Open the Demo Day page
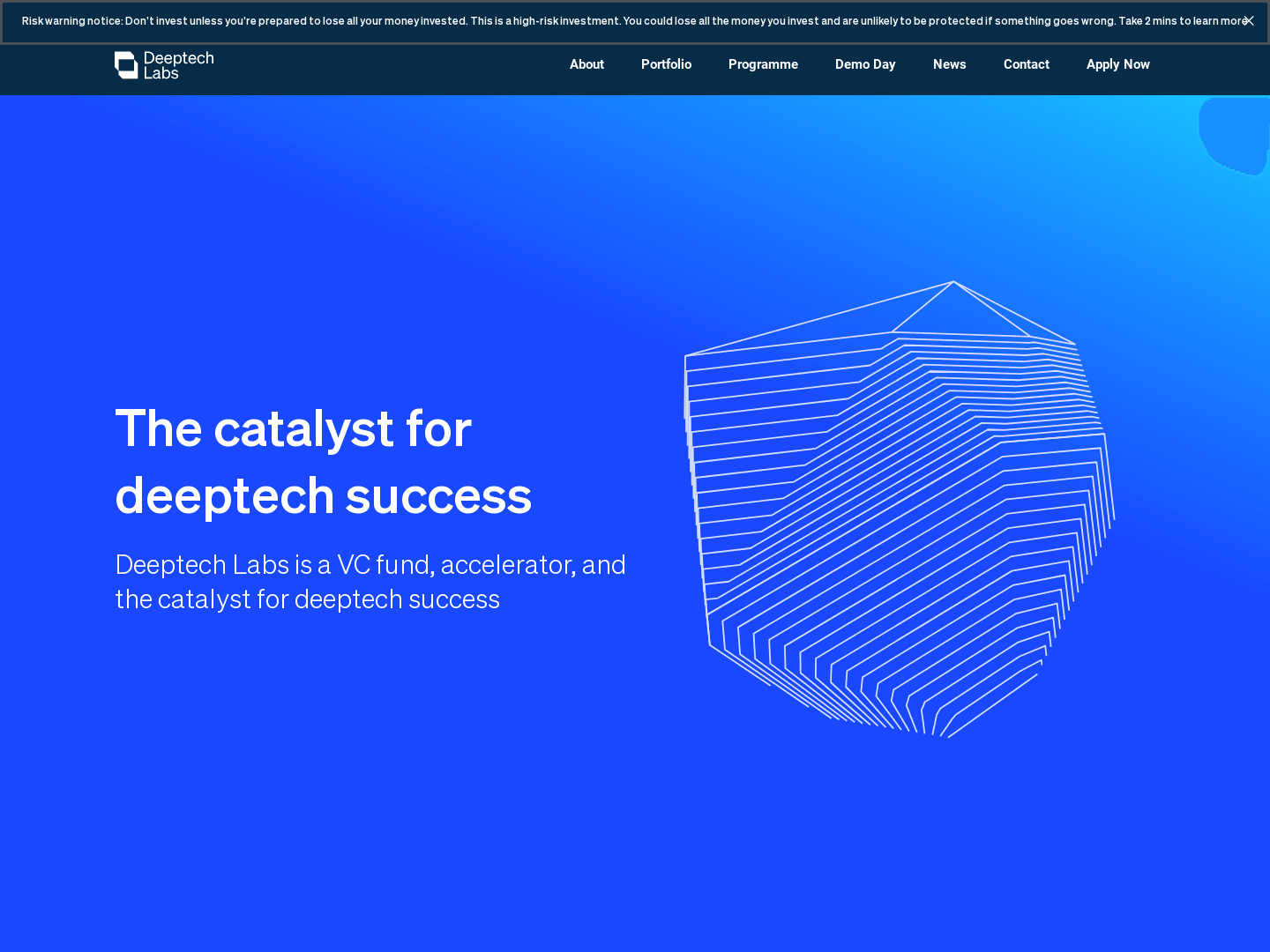 pyautogui.click(x=864, y=64)
